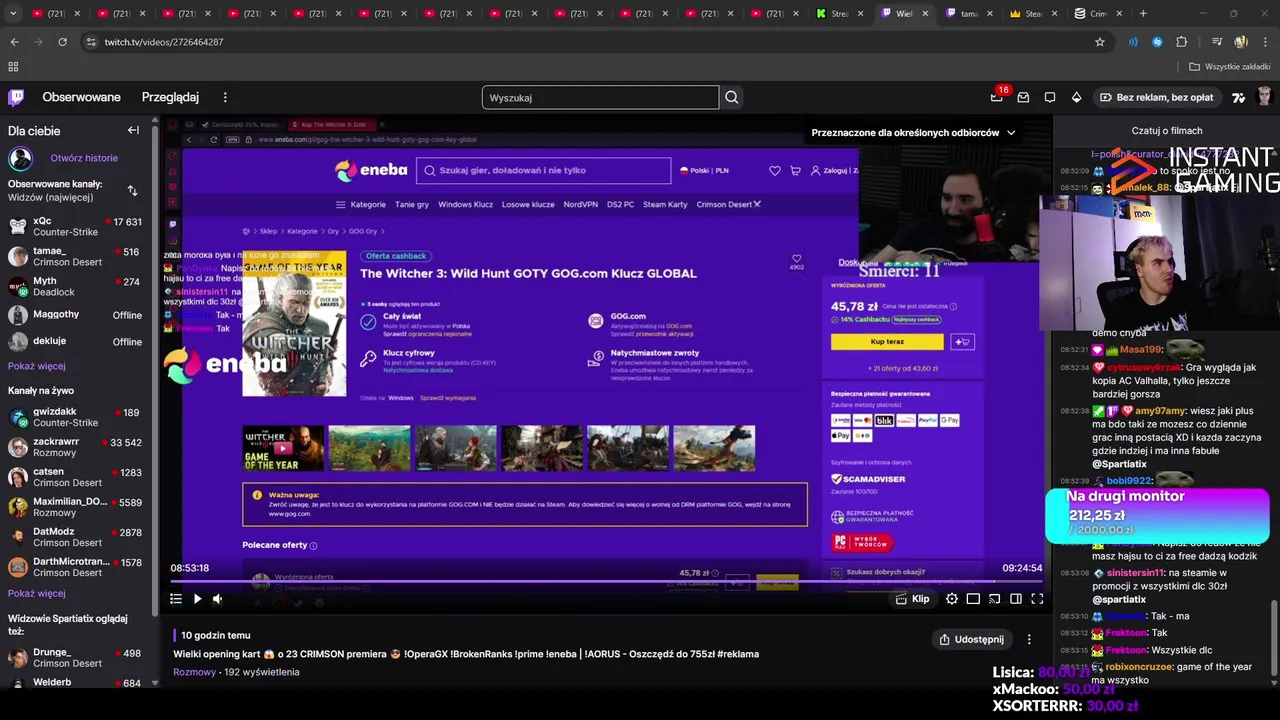
Task: Switch to the Obserwowane tab
Action: [x=81, y=97]
